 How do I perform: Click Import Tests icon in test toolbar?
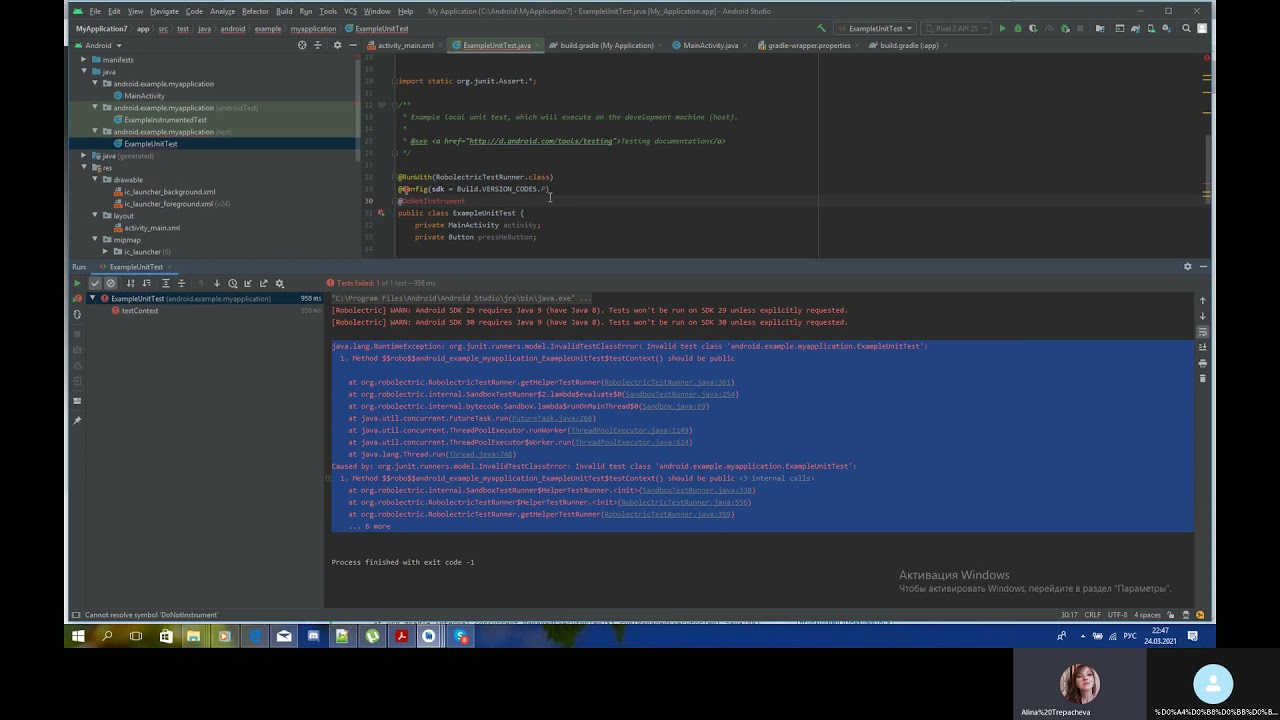point(248,283)
